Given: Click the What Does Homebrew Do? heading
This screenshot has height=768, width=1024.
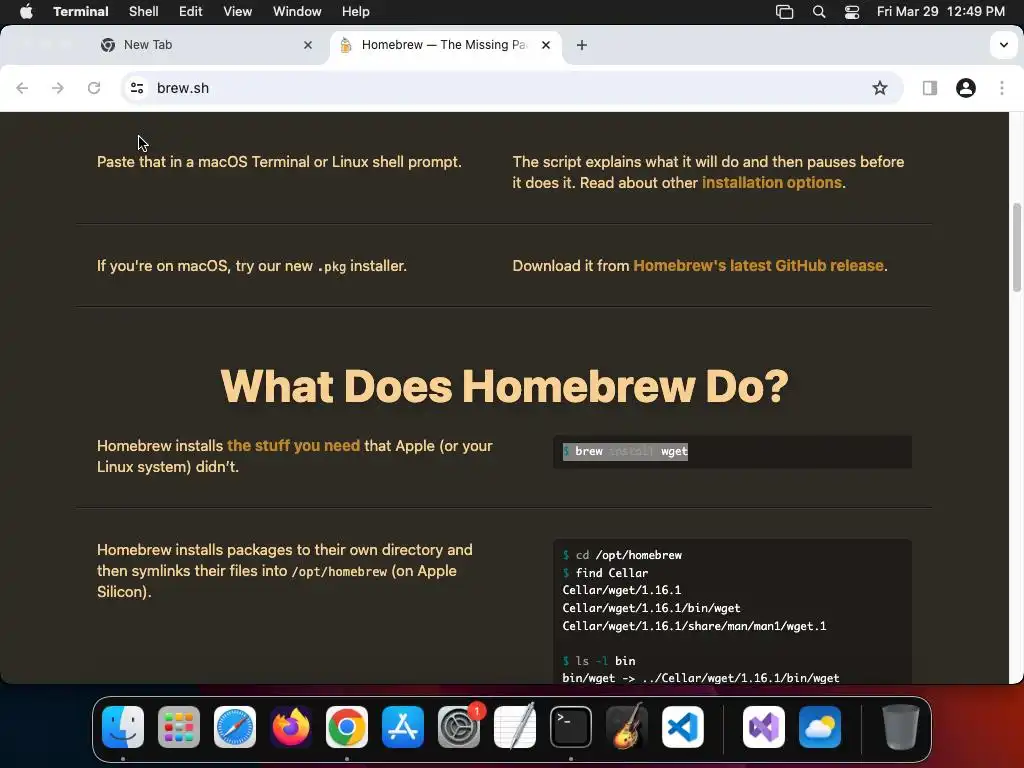Looking at the screenshot, I should click(504, 386).
